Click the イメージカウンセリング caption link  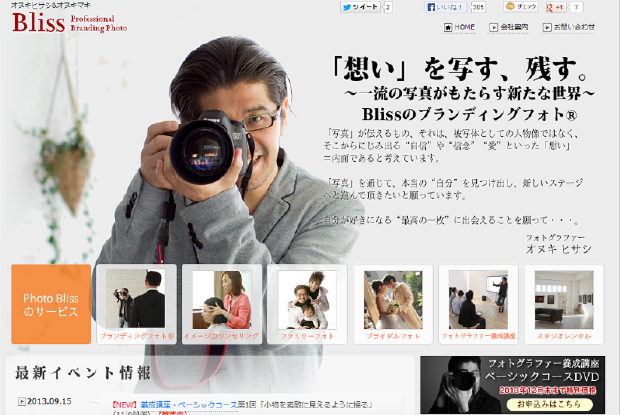[x=221, y=336]
